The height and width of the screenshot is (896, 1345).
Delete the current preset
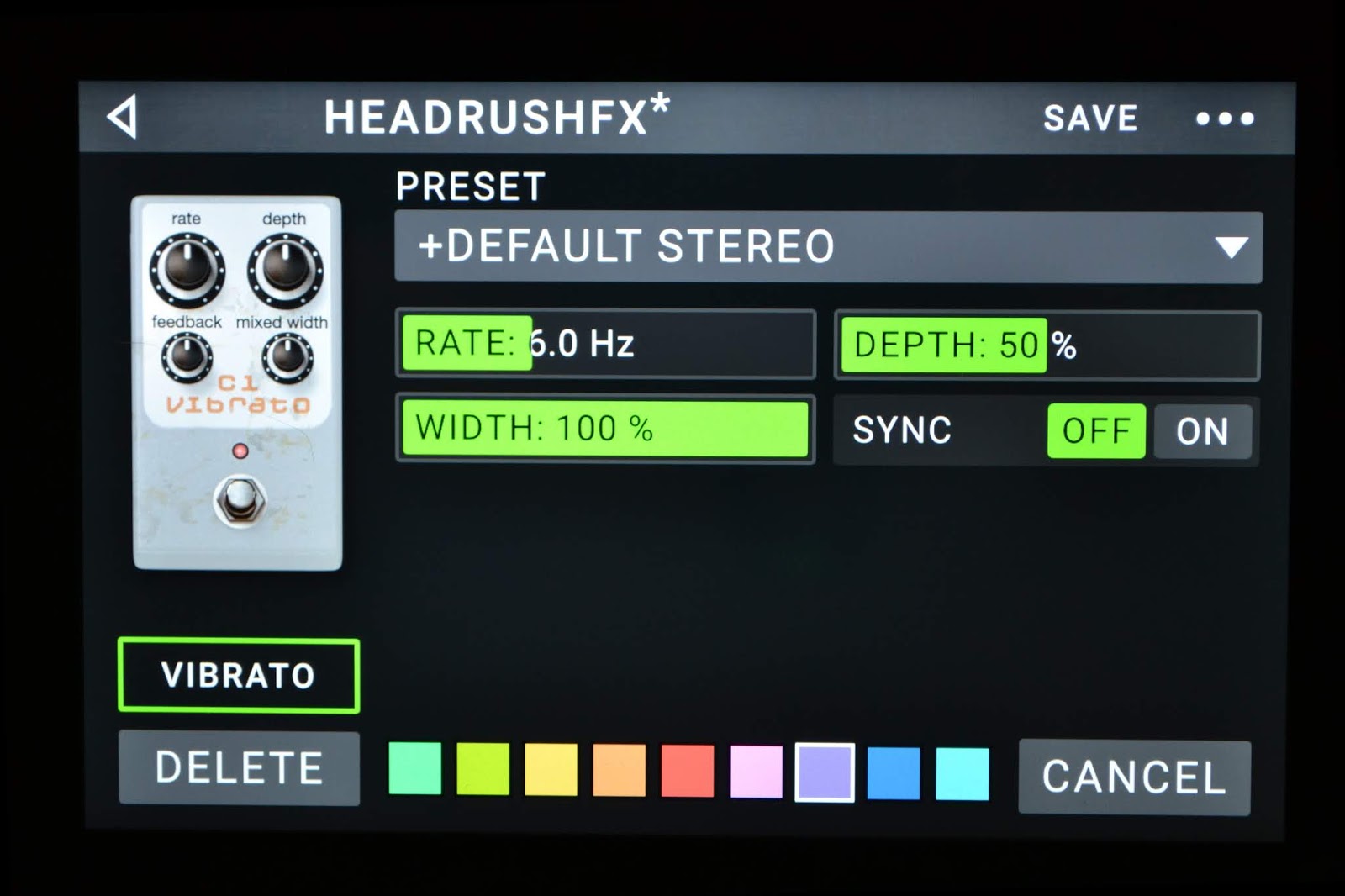(239, 767)
